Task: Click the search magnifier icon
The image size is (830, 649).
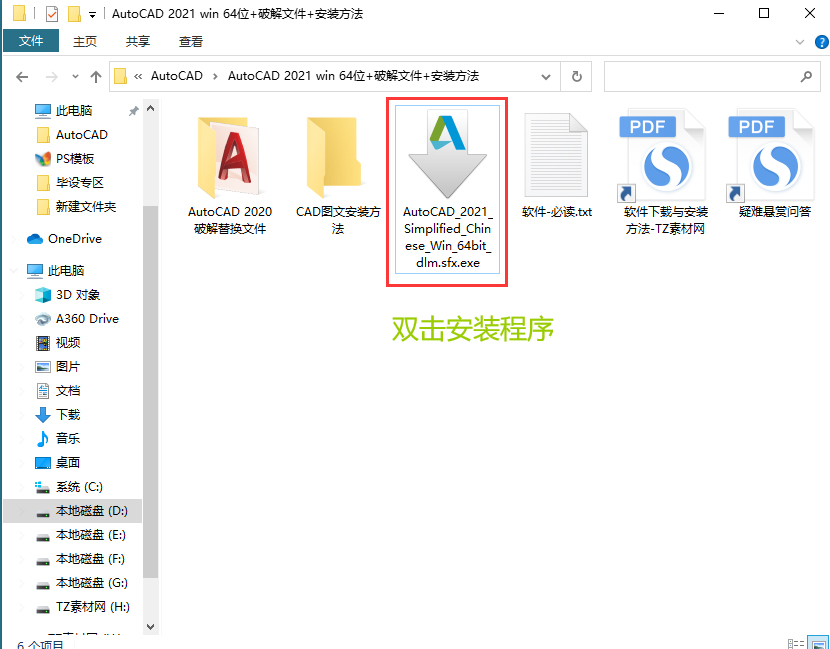Action: pos(806,77)
